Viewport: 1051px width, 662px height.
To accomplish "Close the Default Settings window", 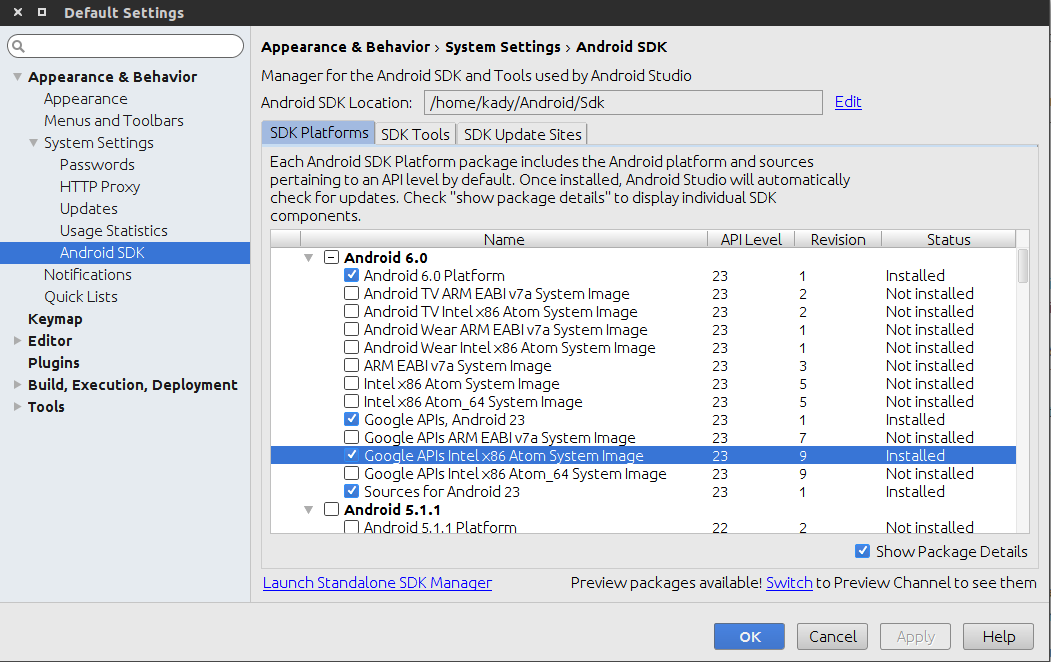I will [x=18, y=12].
